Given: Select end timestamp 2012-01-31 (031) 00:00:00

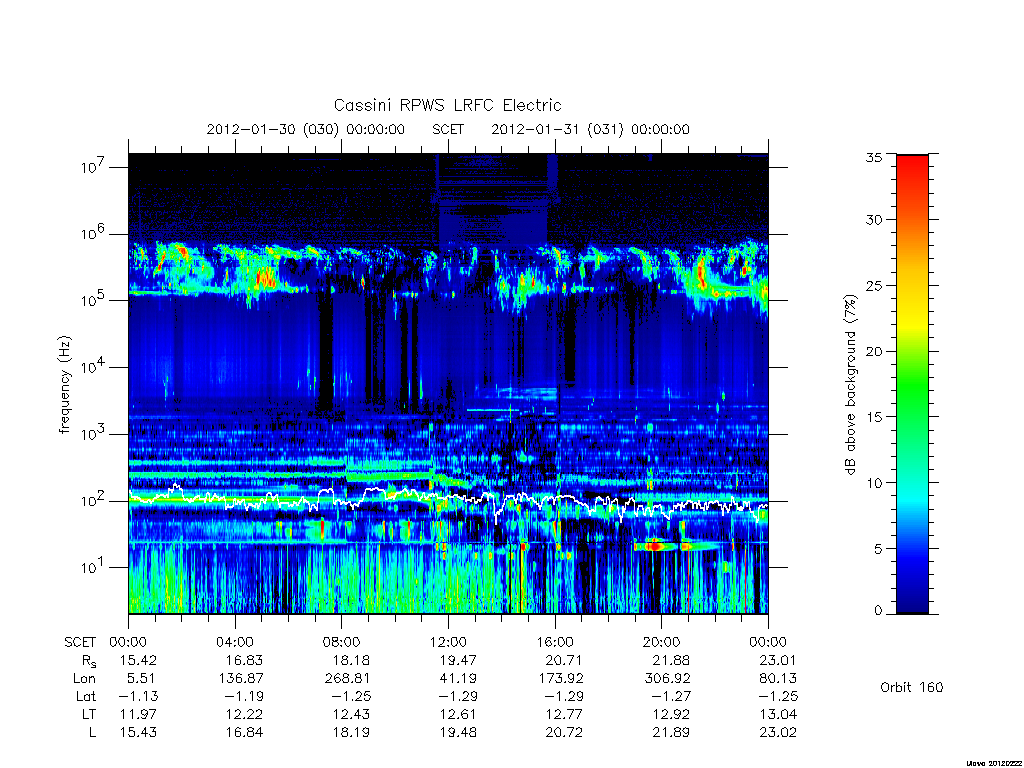Looking at the screenshot, I should pos(590,129).
